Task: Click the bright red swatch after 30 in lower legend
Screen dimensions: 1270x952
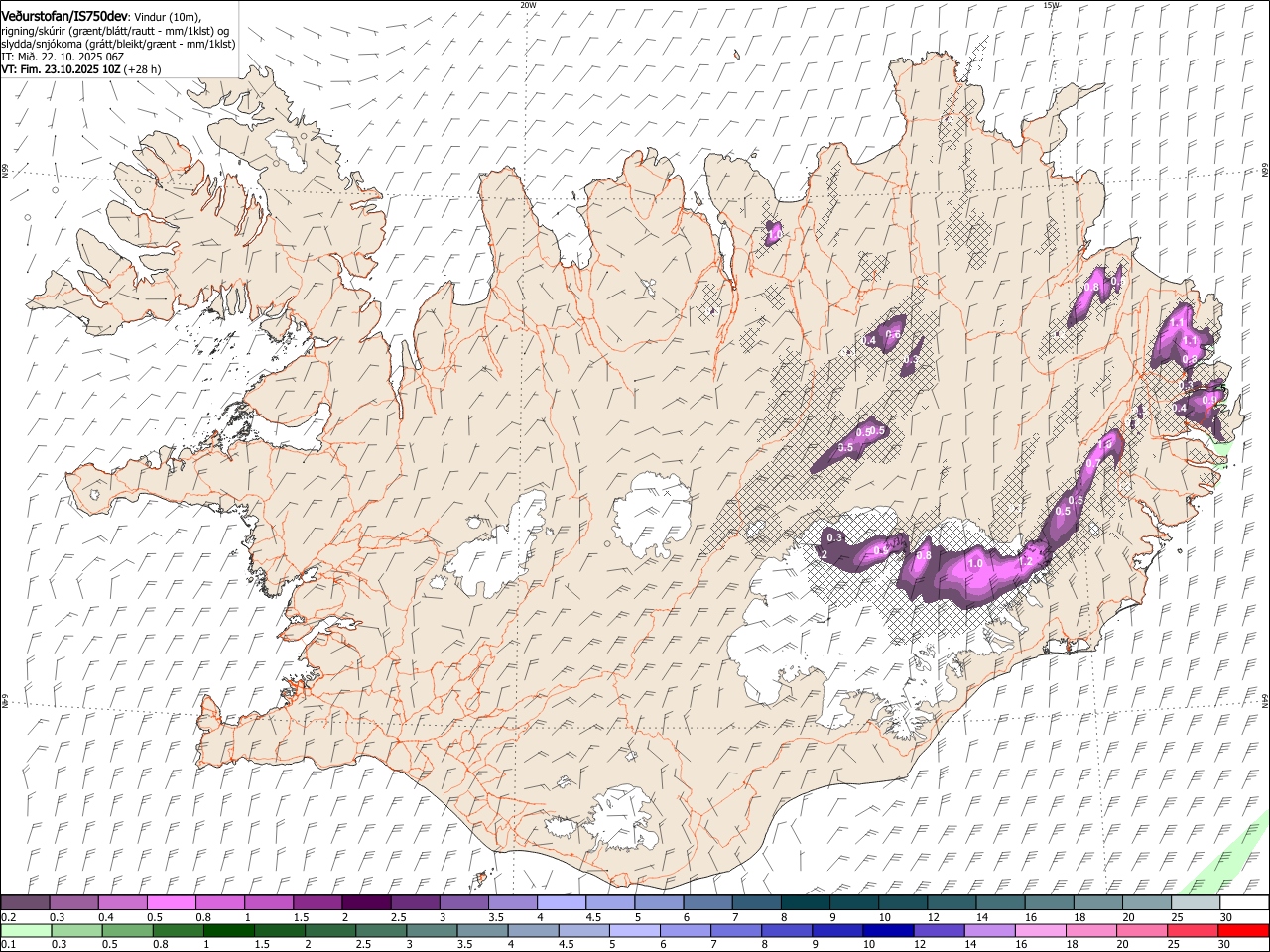Action: [1243, 930]
